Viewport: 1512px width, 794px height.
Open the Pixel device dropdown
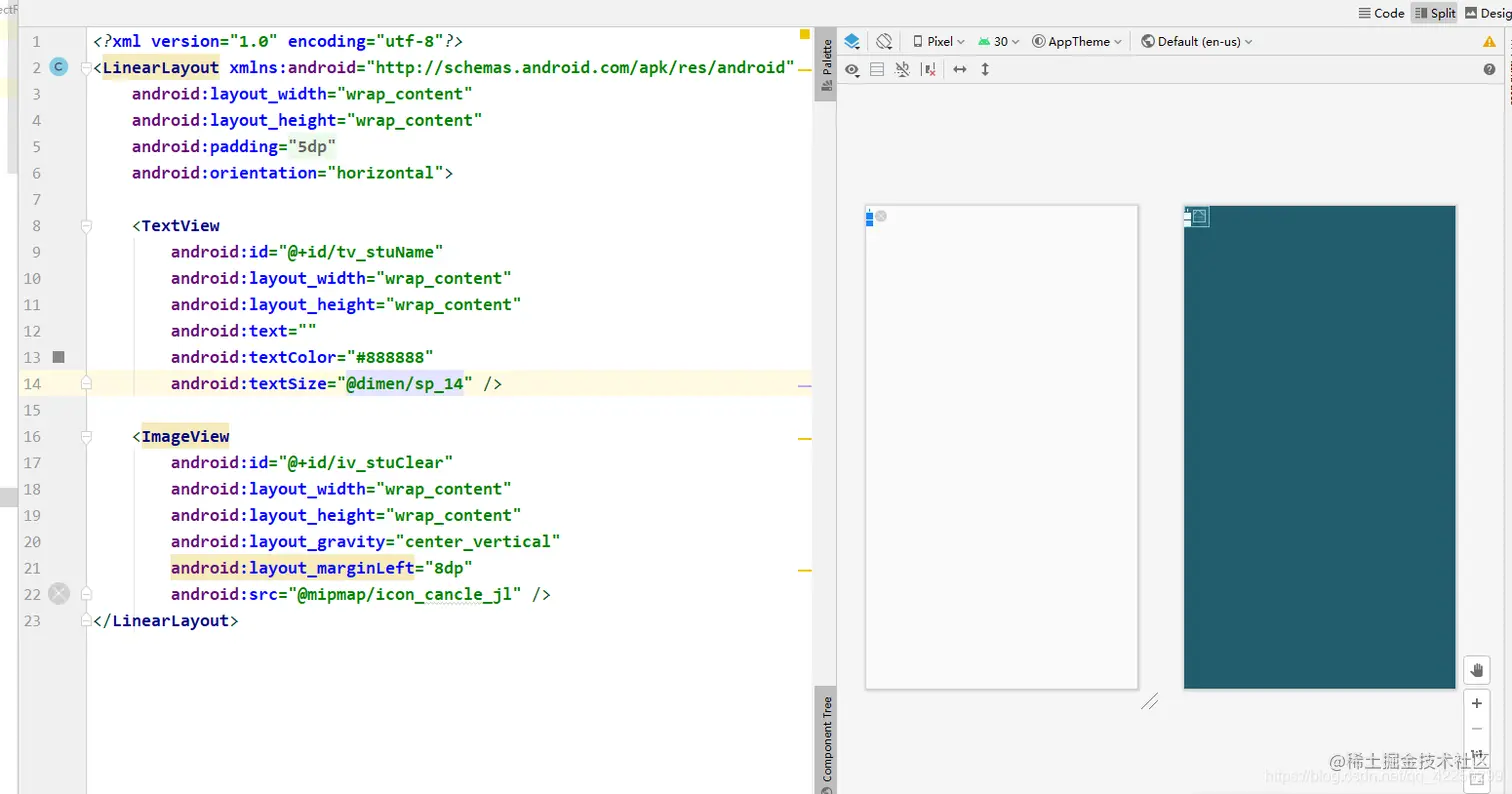coord(939,42)
